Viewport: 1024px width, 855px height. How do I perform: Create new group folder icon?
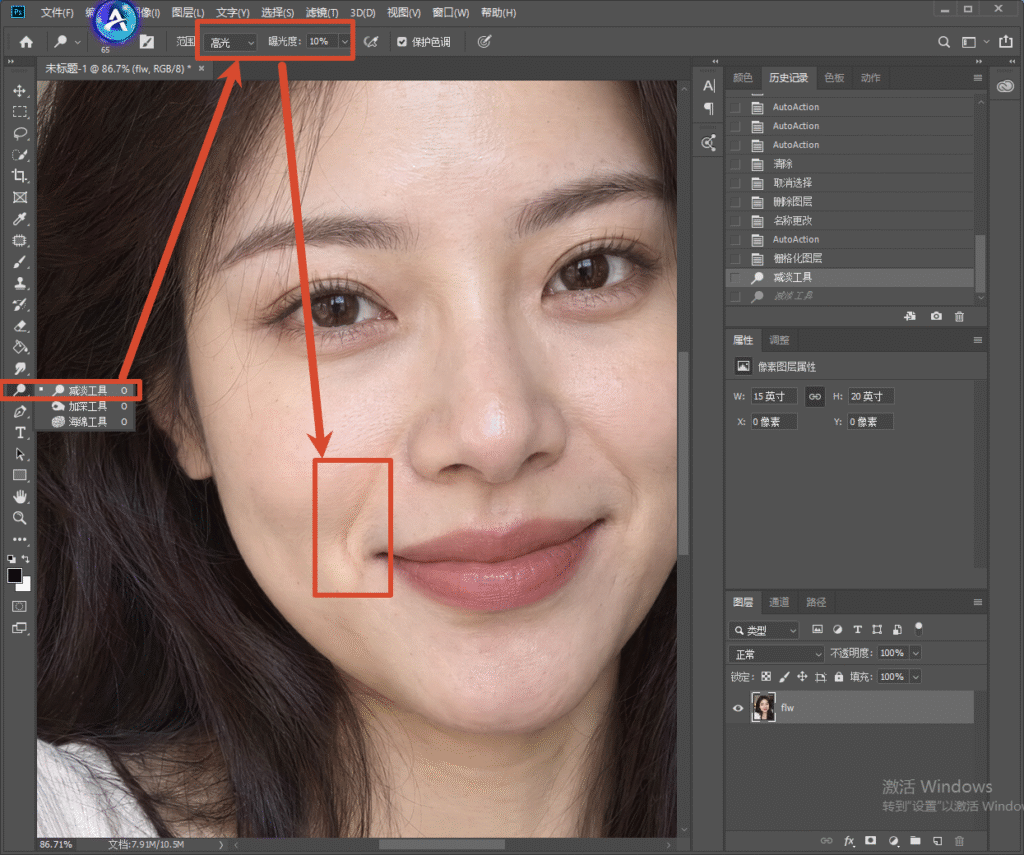[x=915, y=841]
